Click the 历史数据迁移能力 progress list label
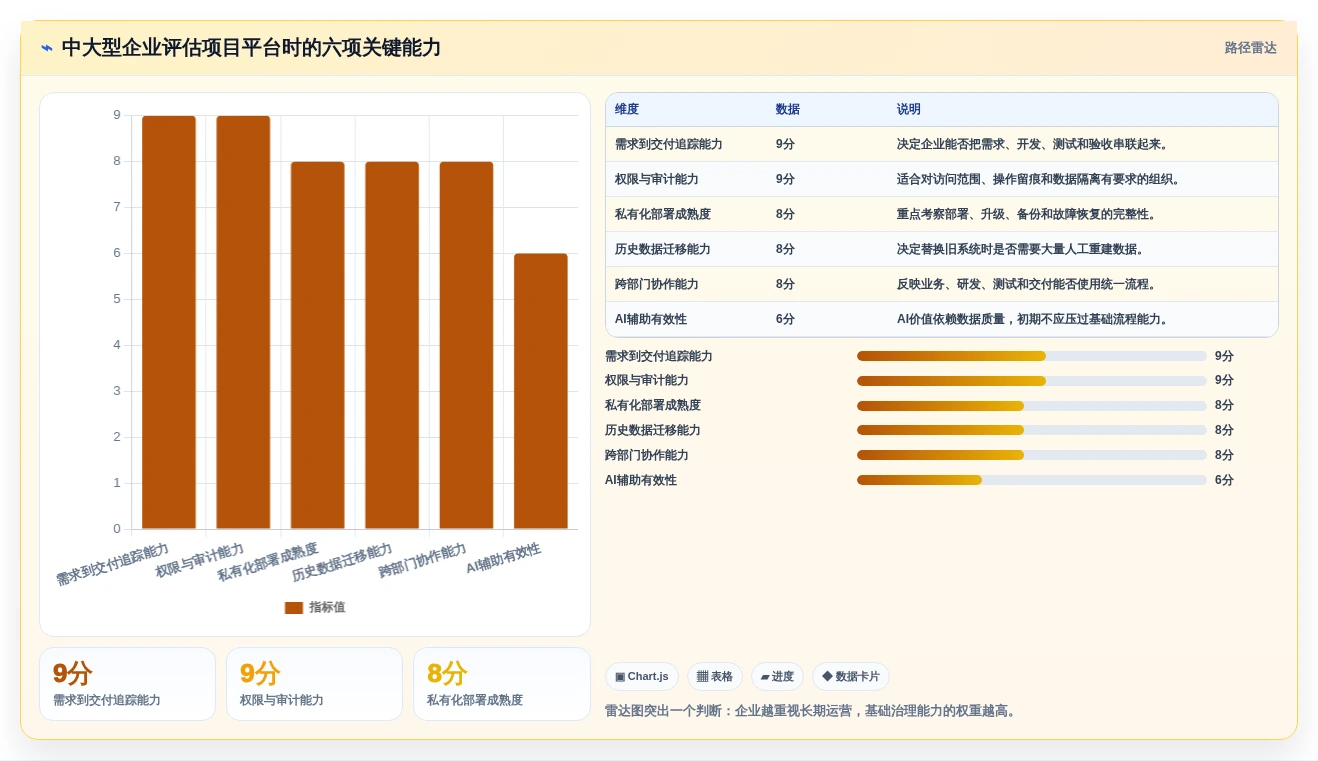The image size is (1318, 761). point(653,430)
